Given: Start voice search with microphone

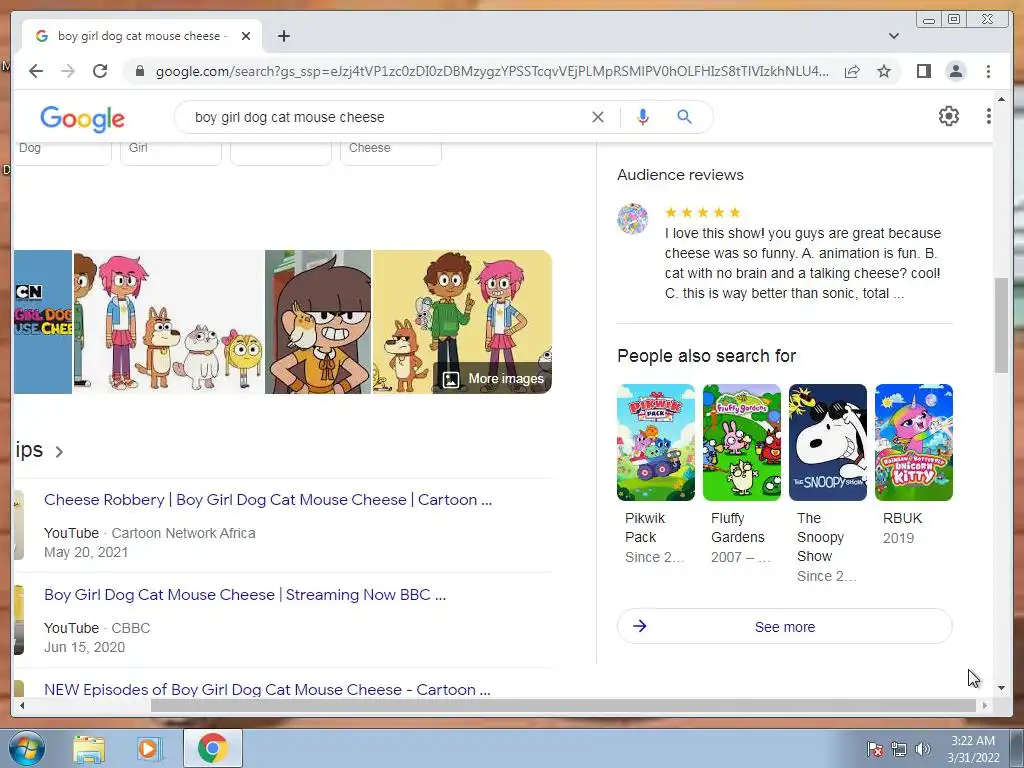Looking at the screenshot, I should pos(643,117).
